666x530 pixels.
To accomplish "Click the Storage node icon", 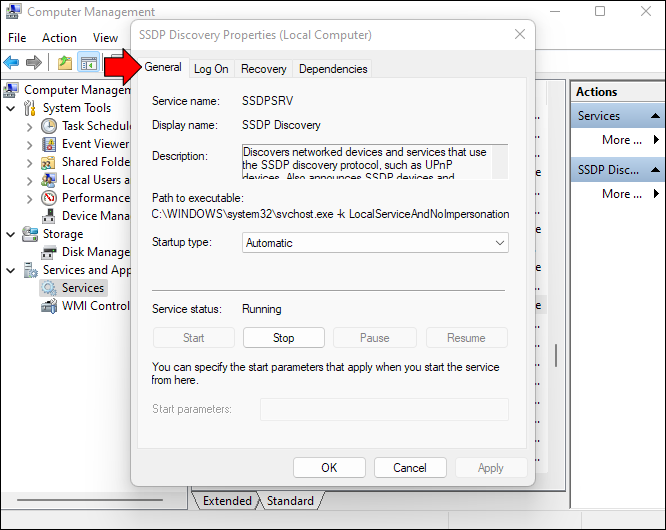I will (30, 234).
